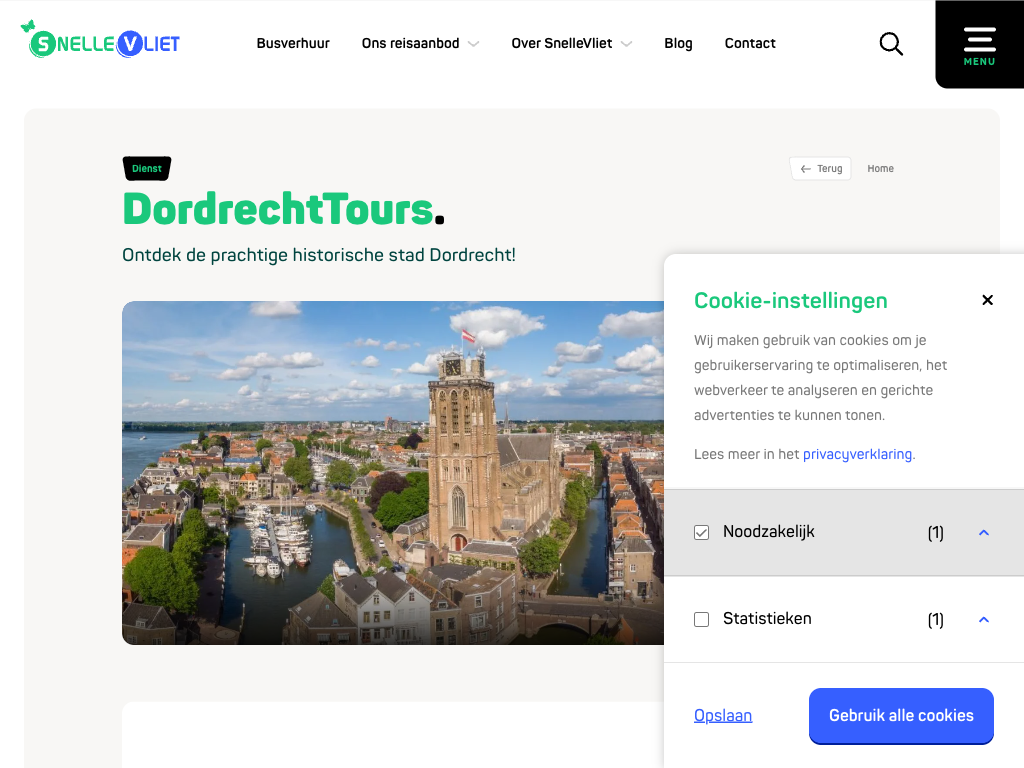
Task: Collapse the Noodzakelijk section chevron
Action: pyautogui.click(x=984, y=533)
